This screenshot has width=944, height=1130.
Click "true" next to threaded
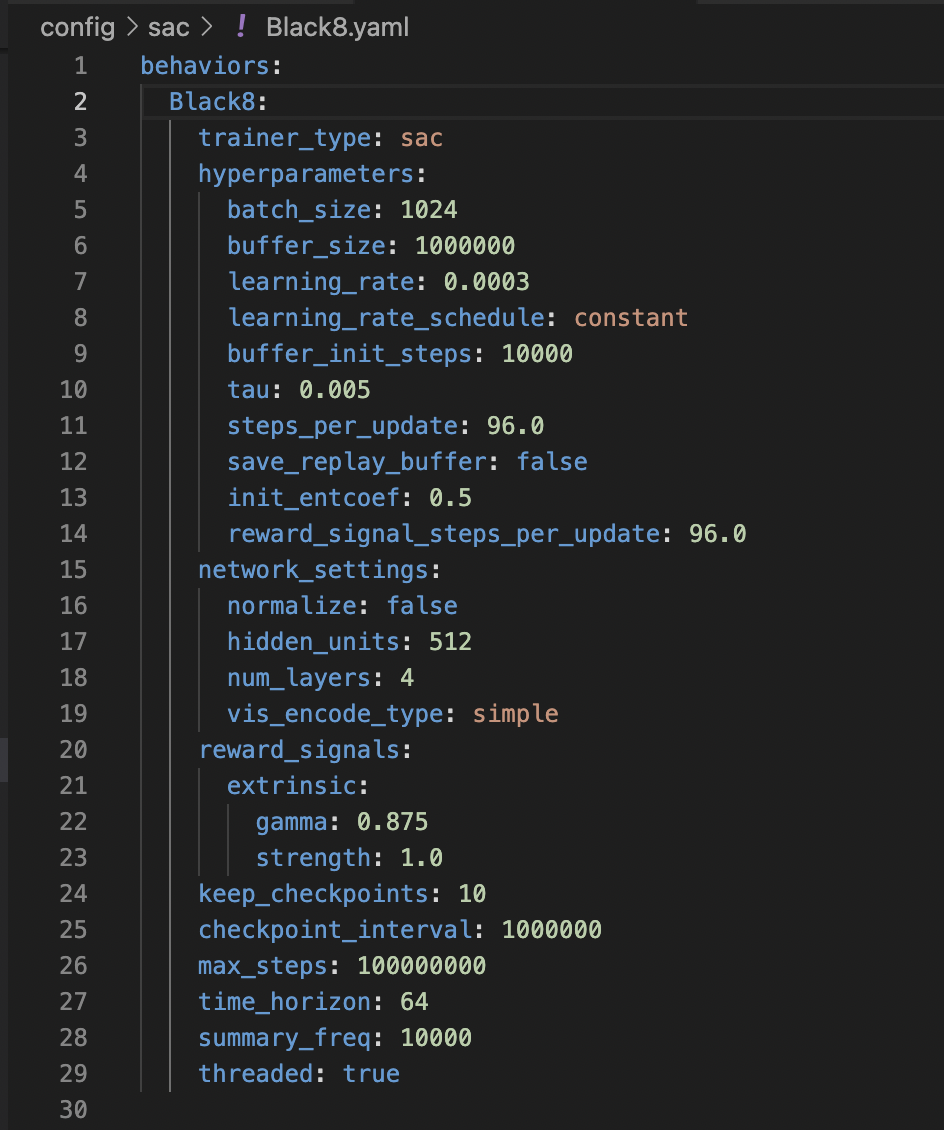371,1073
